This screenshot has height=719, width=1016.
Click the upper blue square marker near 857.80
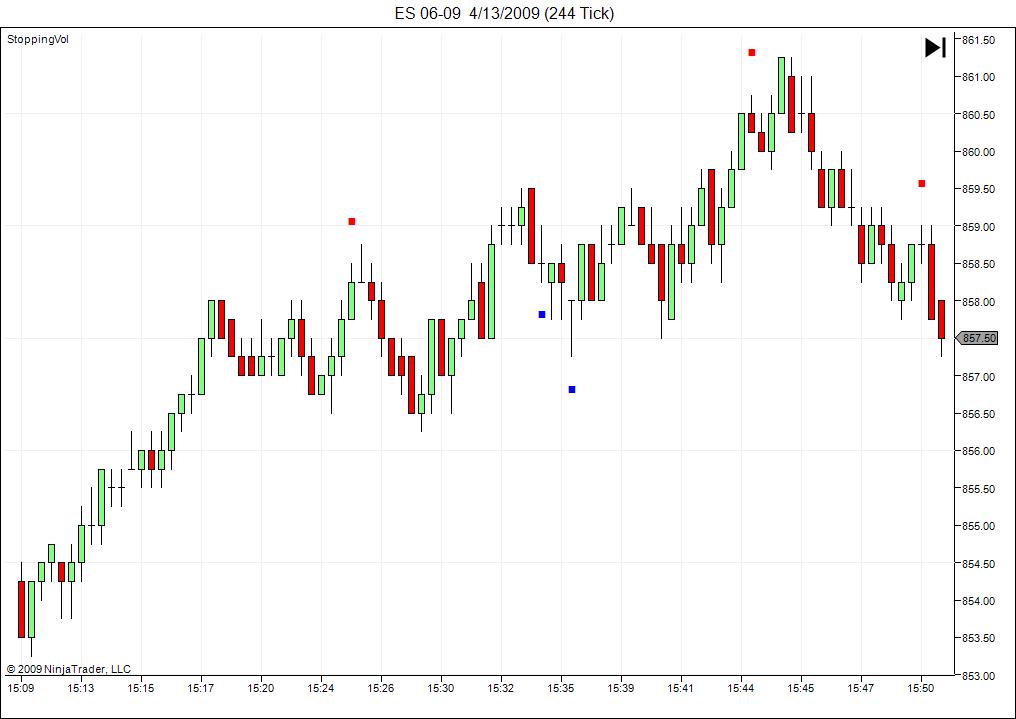coord(542,314)
